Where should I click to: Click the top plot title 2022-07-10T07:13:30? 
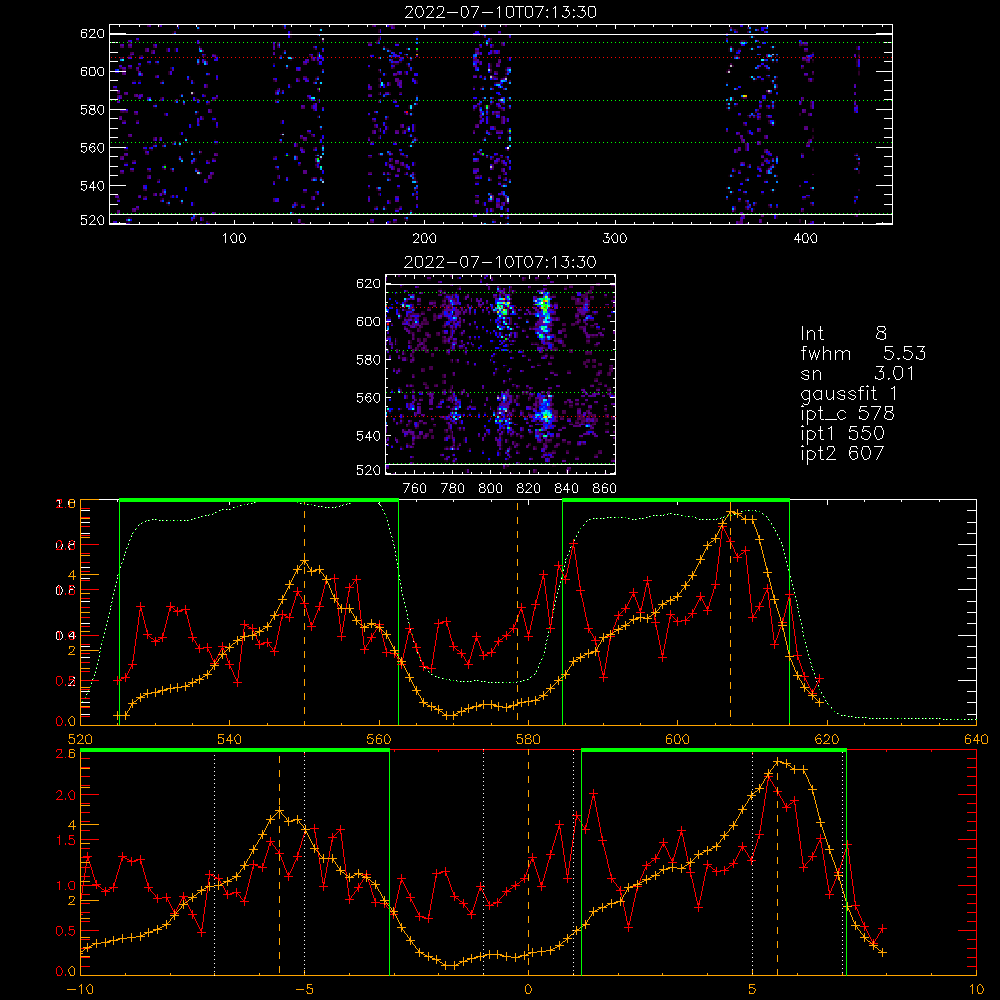501,12
